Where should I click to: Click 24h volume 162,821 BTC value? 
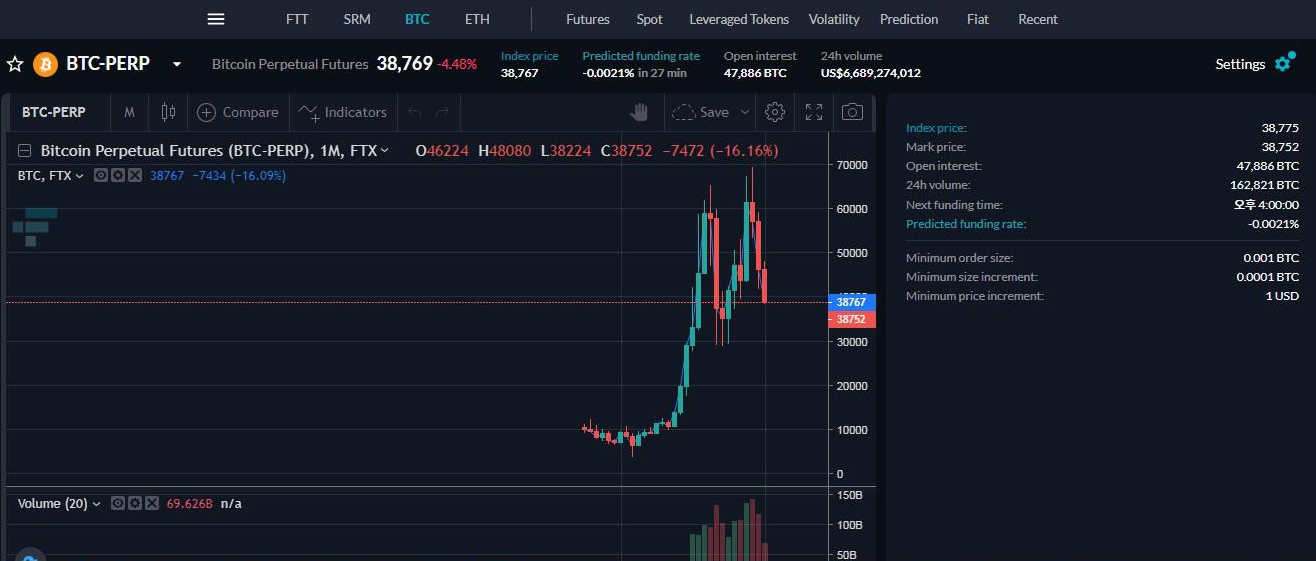[x=1264, y=185]
